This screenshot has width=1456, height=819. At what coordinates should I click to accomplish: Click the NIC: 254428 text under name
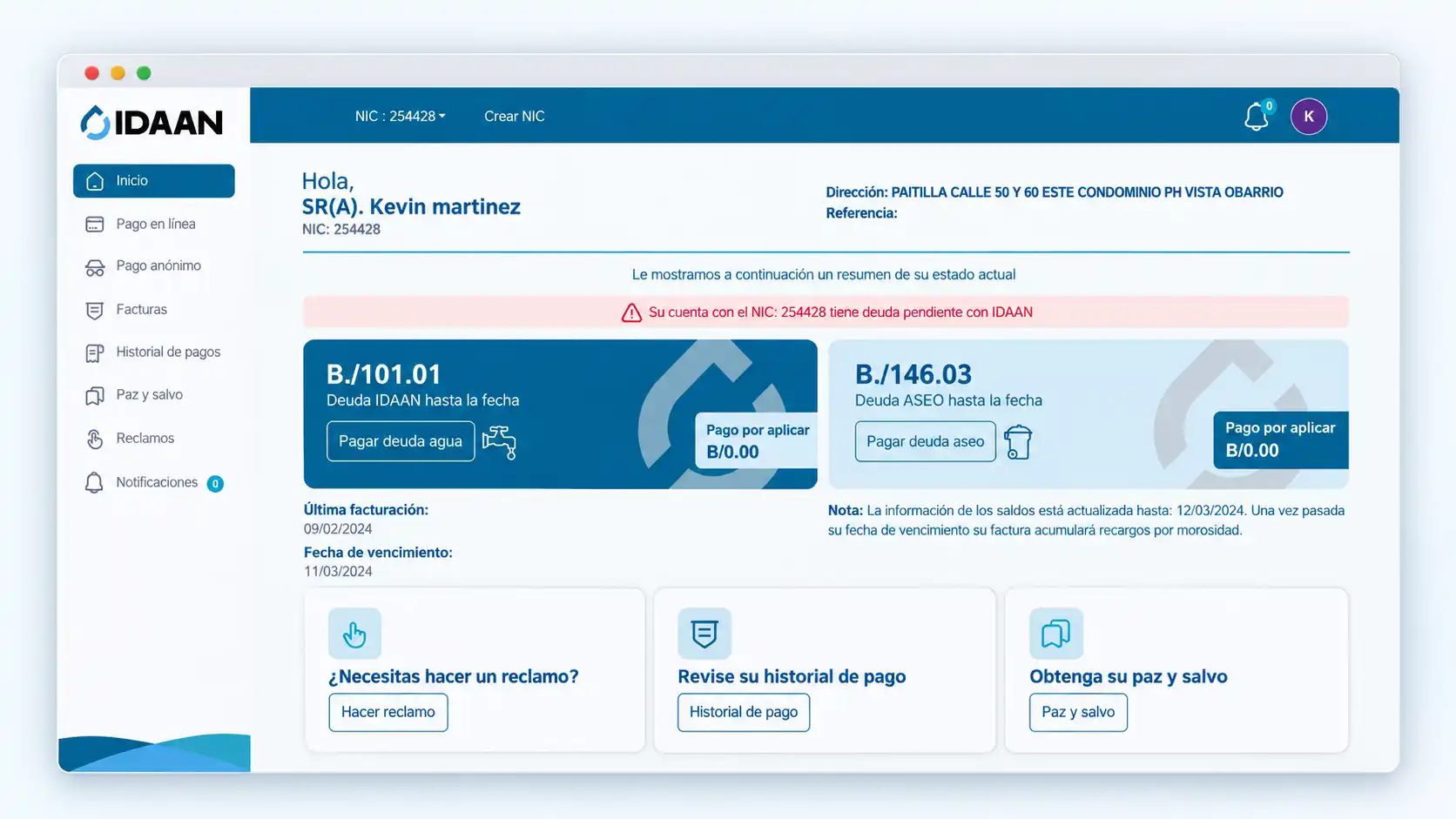pyautogui.click(x=341, y=230)
